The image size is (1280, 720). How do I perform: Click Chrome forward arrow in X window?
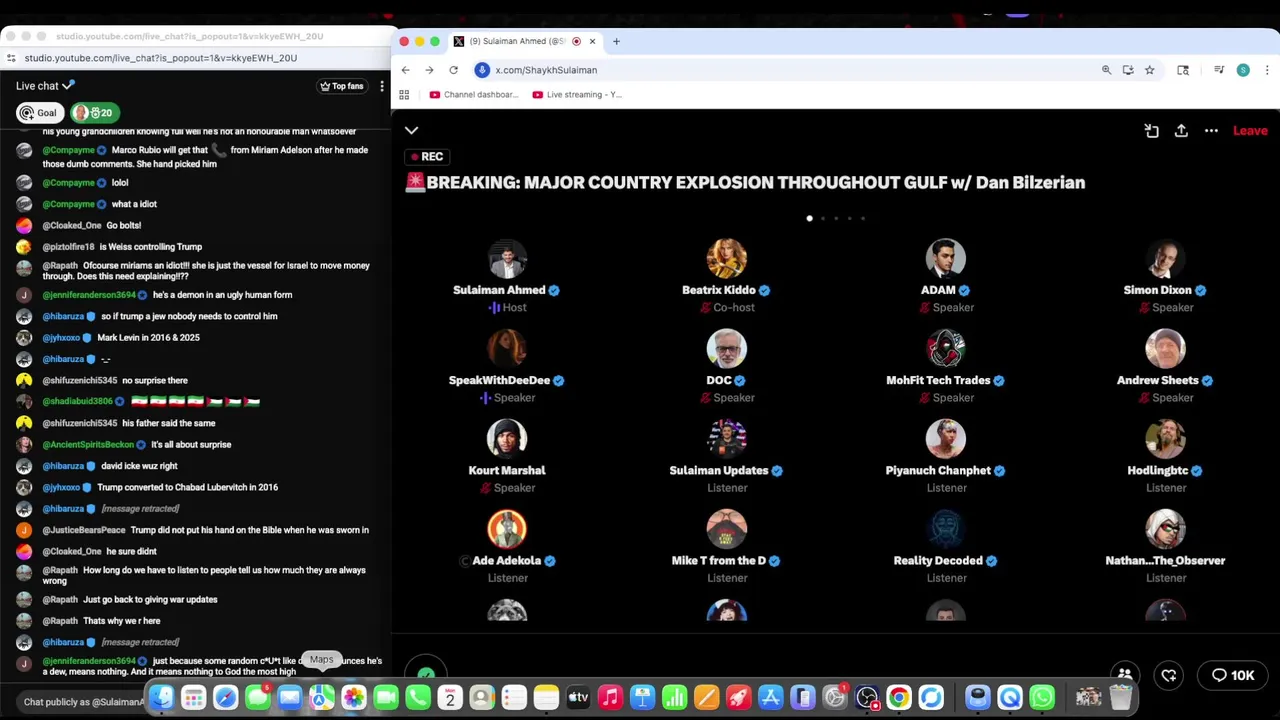[429, 70]
